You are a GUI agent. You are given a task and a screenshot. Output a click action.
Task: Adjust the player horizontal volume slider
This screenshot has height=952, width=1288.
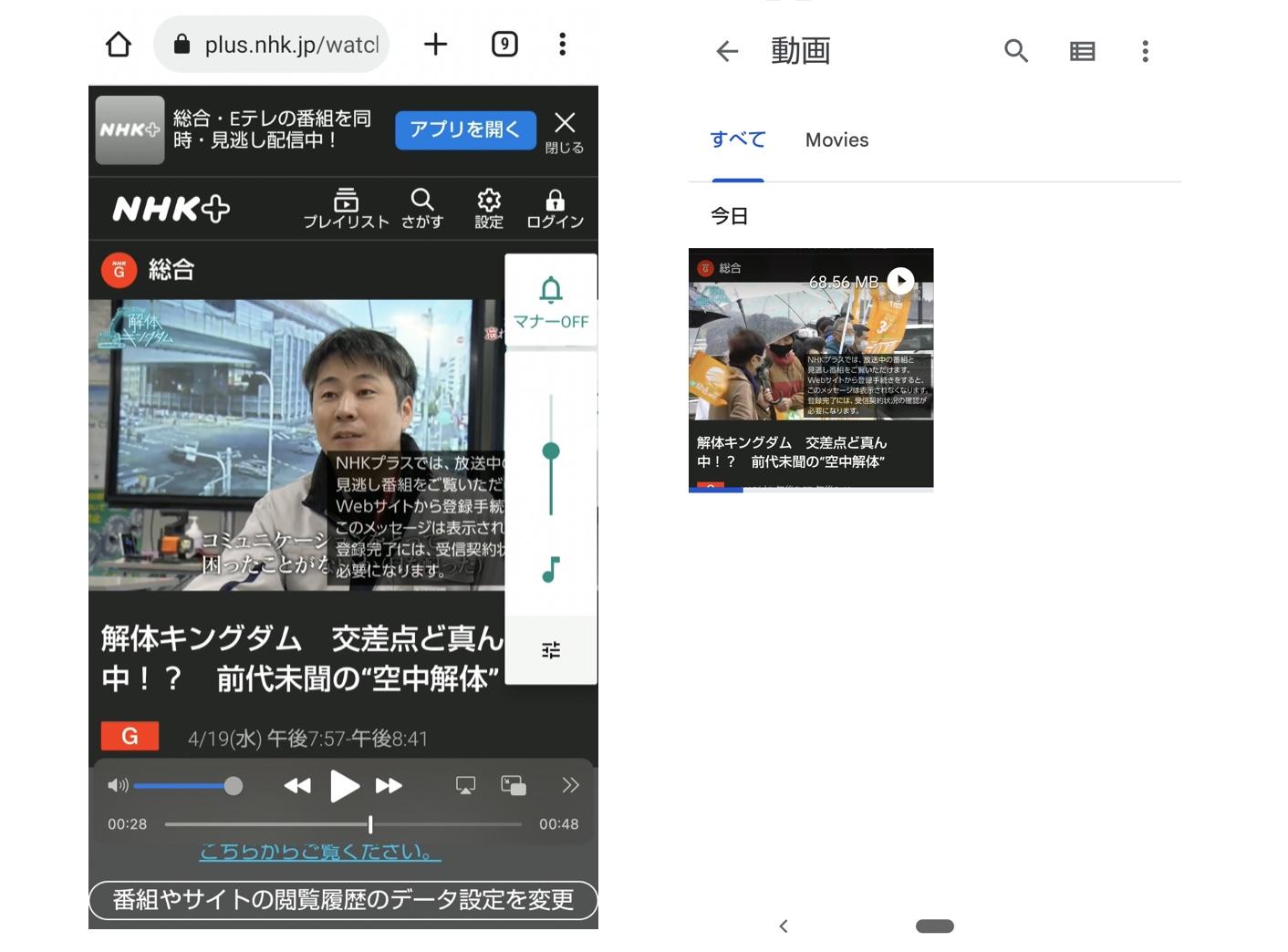tap(188, 785)
